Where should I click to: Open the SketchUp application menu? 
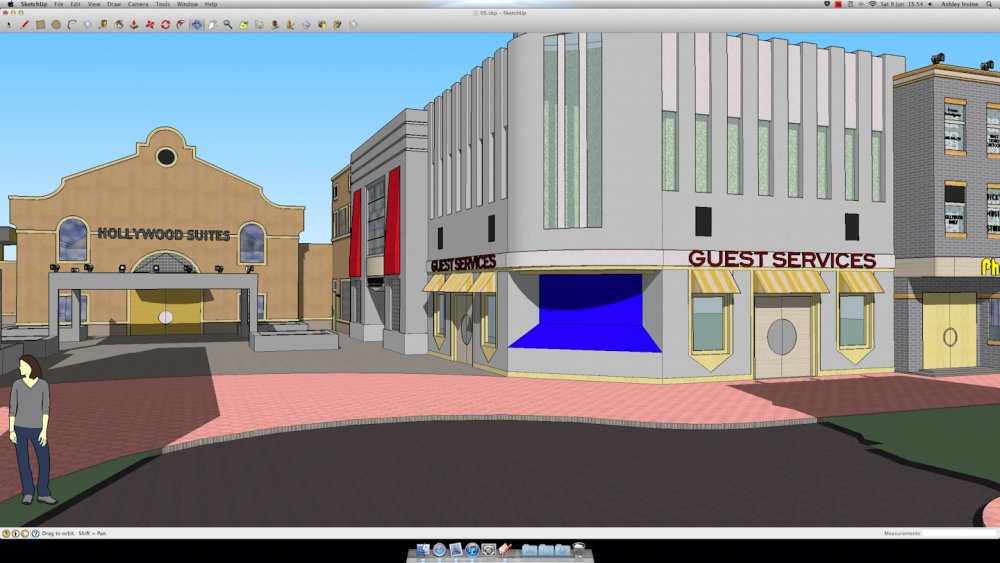(33, 4)
